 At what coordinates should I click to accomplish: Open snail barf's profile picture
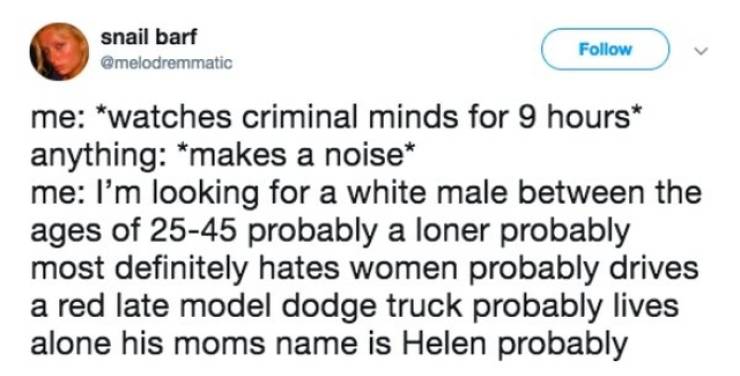[x=59, y=51]
